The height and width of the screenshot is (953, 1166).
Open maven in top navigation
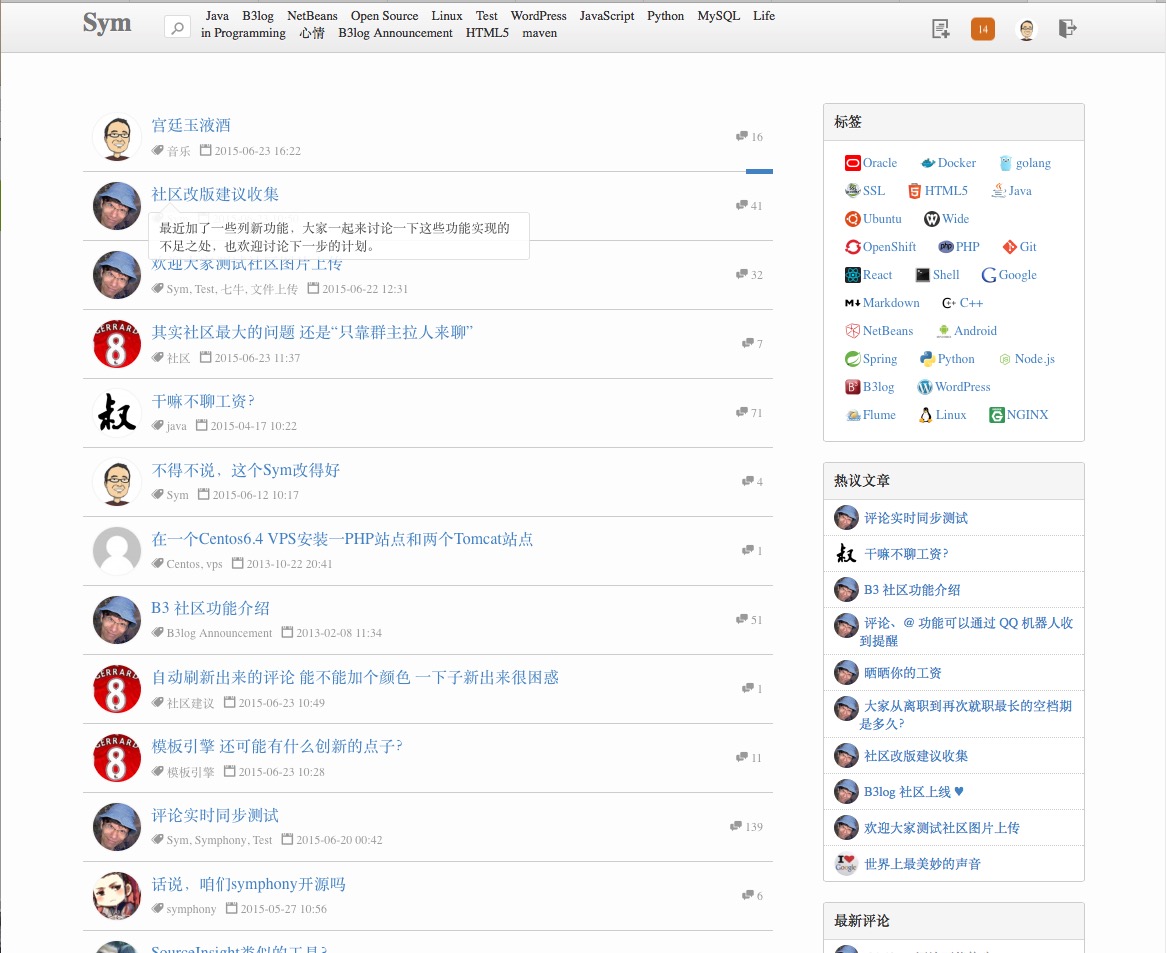(x=539, y=33)
